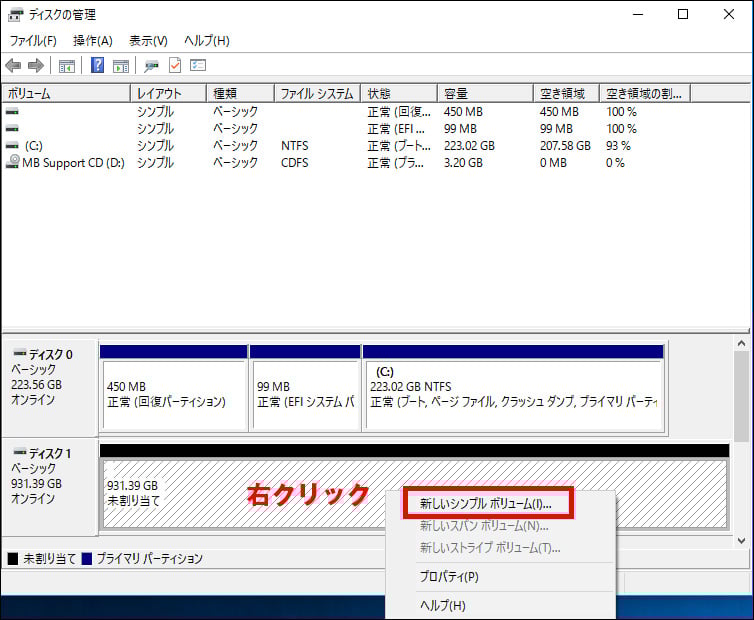Screen dimensions: 754x620
Task: Click the checkmark properties toolbar icon
Action: 175,65
